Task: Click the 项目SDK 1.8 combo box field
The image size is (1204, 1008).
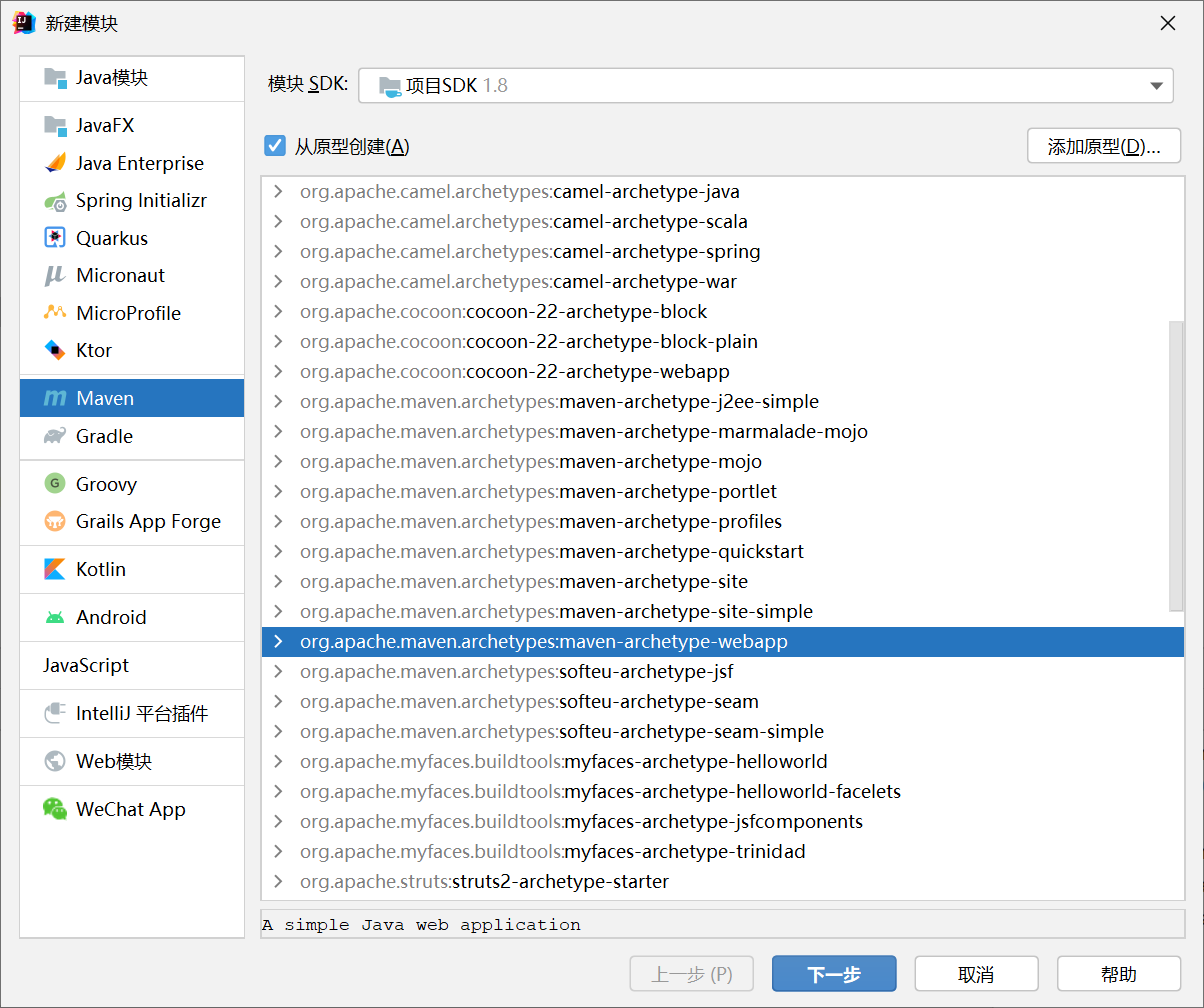Action: click(x=766, y=86)
